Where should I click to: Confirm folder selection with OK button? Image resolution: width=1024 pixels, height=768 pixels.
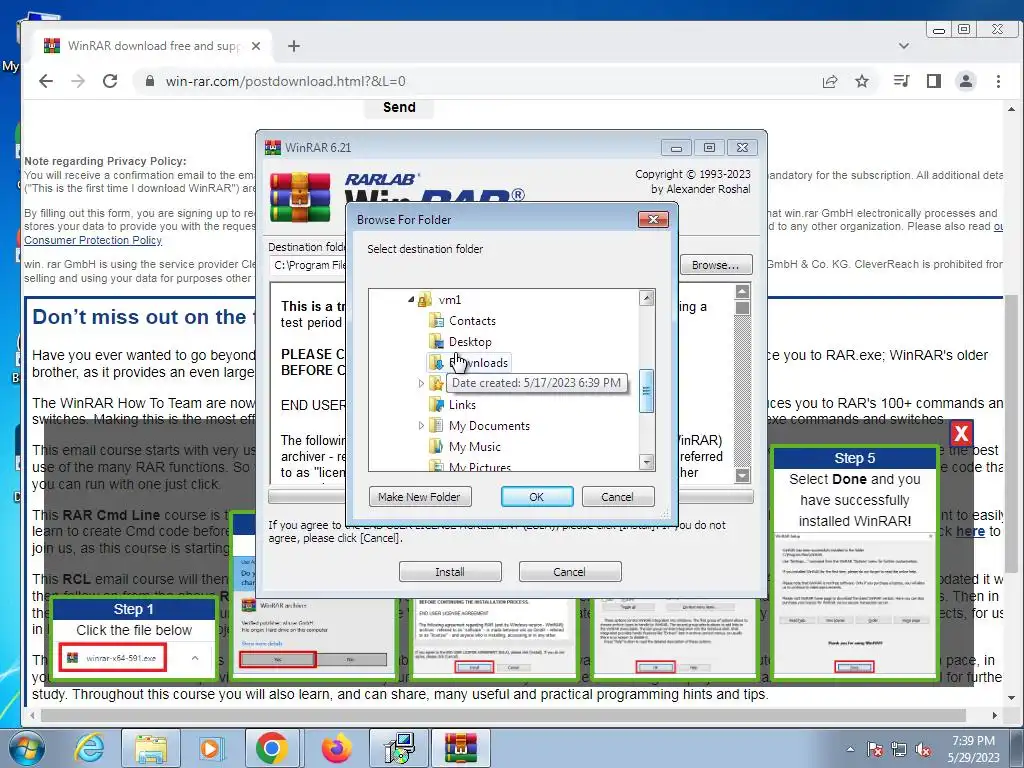pos(537,497)
